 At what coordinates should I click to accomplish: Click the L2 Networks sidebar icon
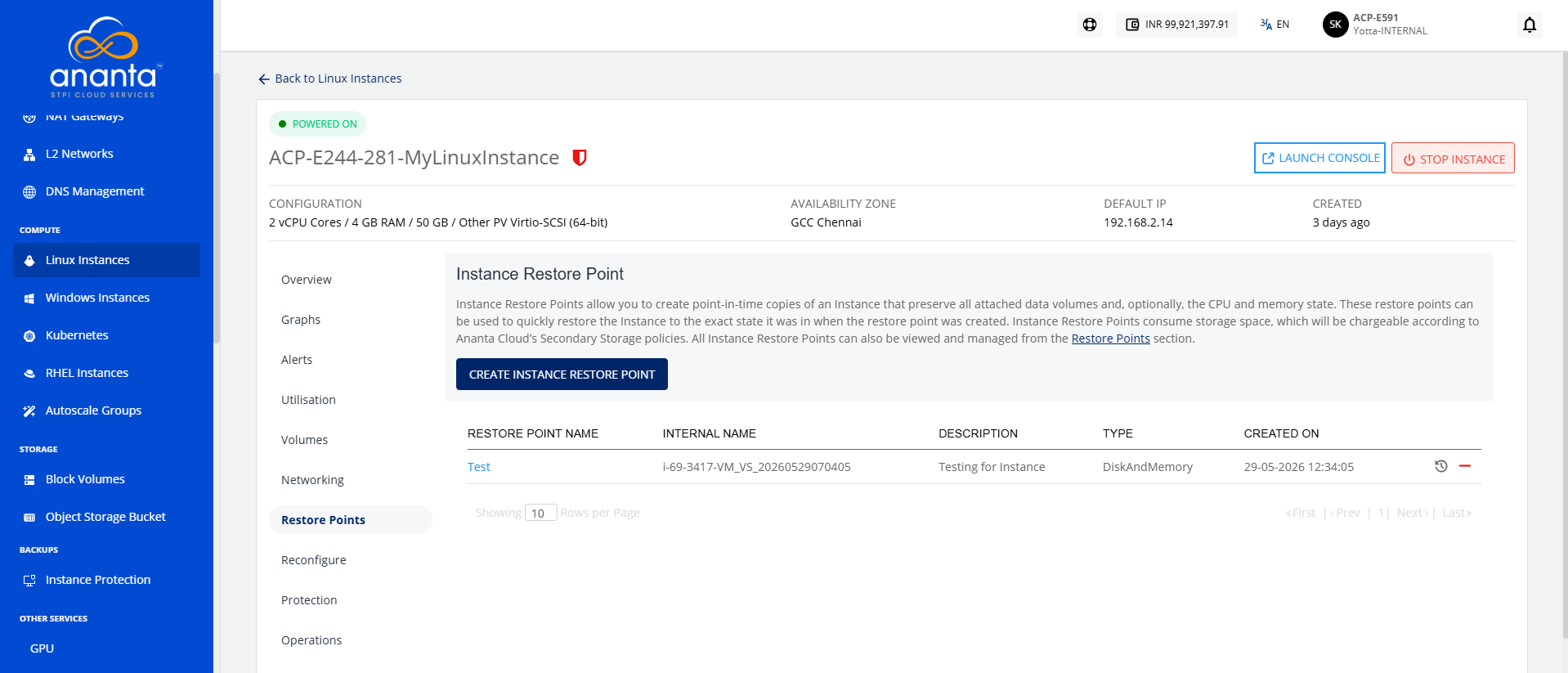pos(29,155)
